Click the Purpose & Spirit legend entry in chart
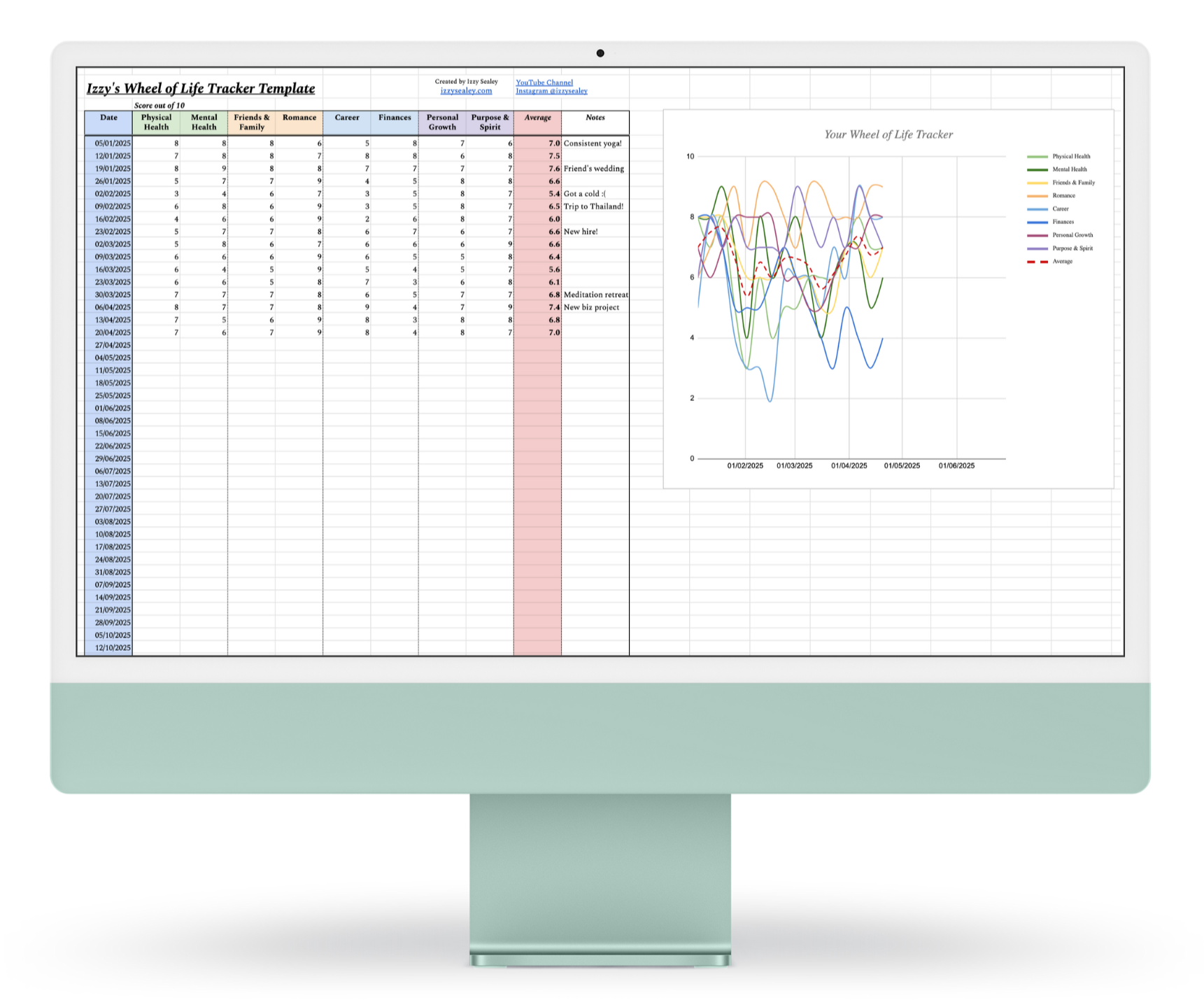Viewport: 1204px width, 1000px height. coord(1060,248)
